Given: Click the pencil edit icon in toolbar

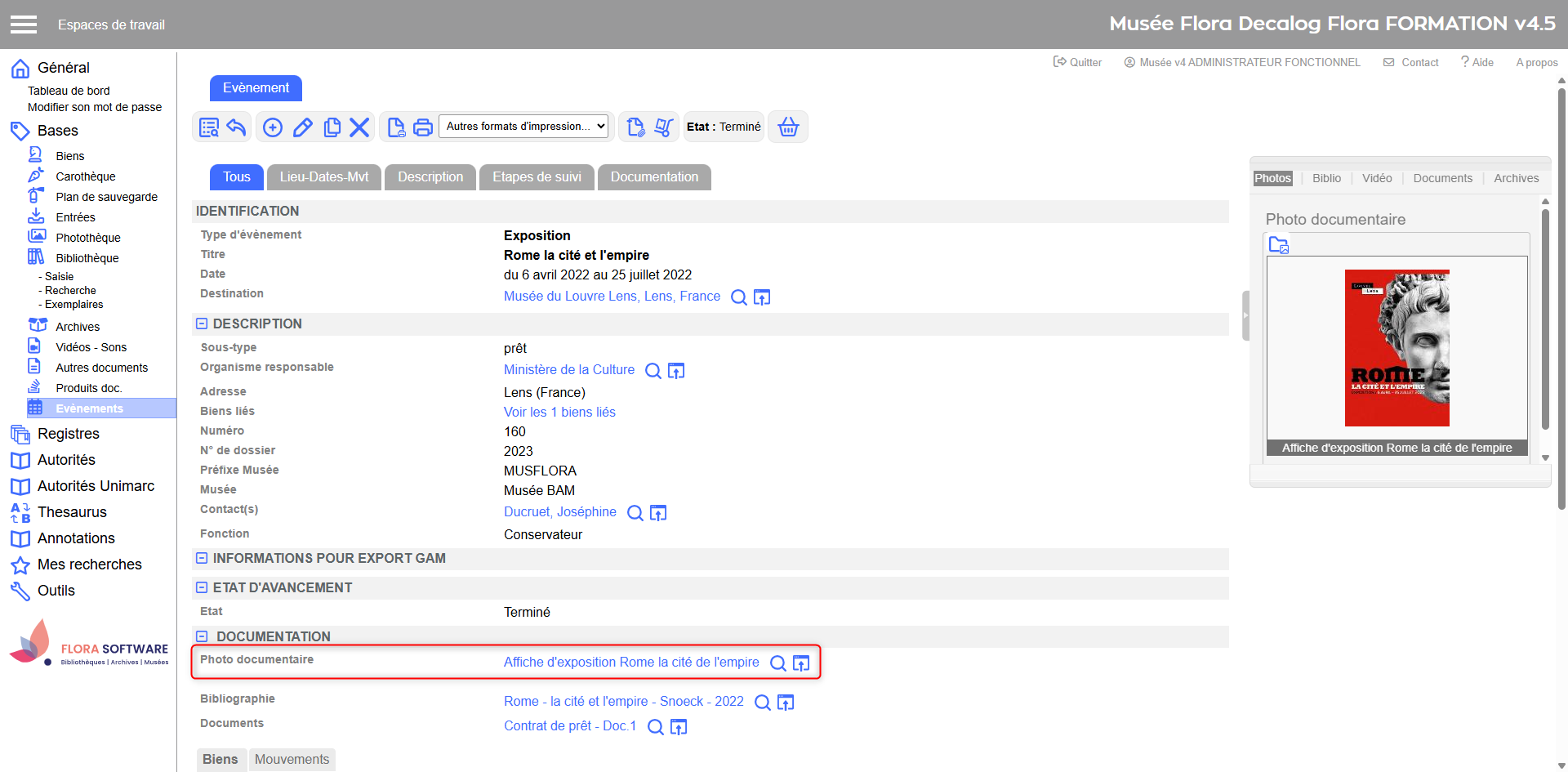Looking at the screenshot, I should coord(302,127).
